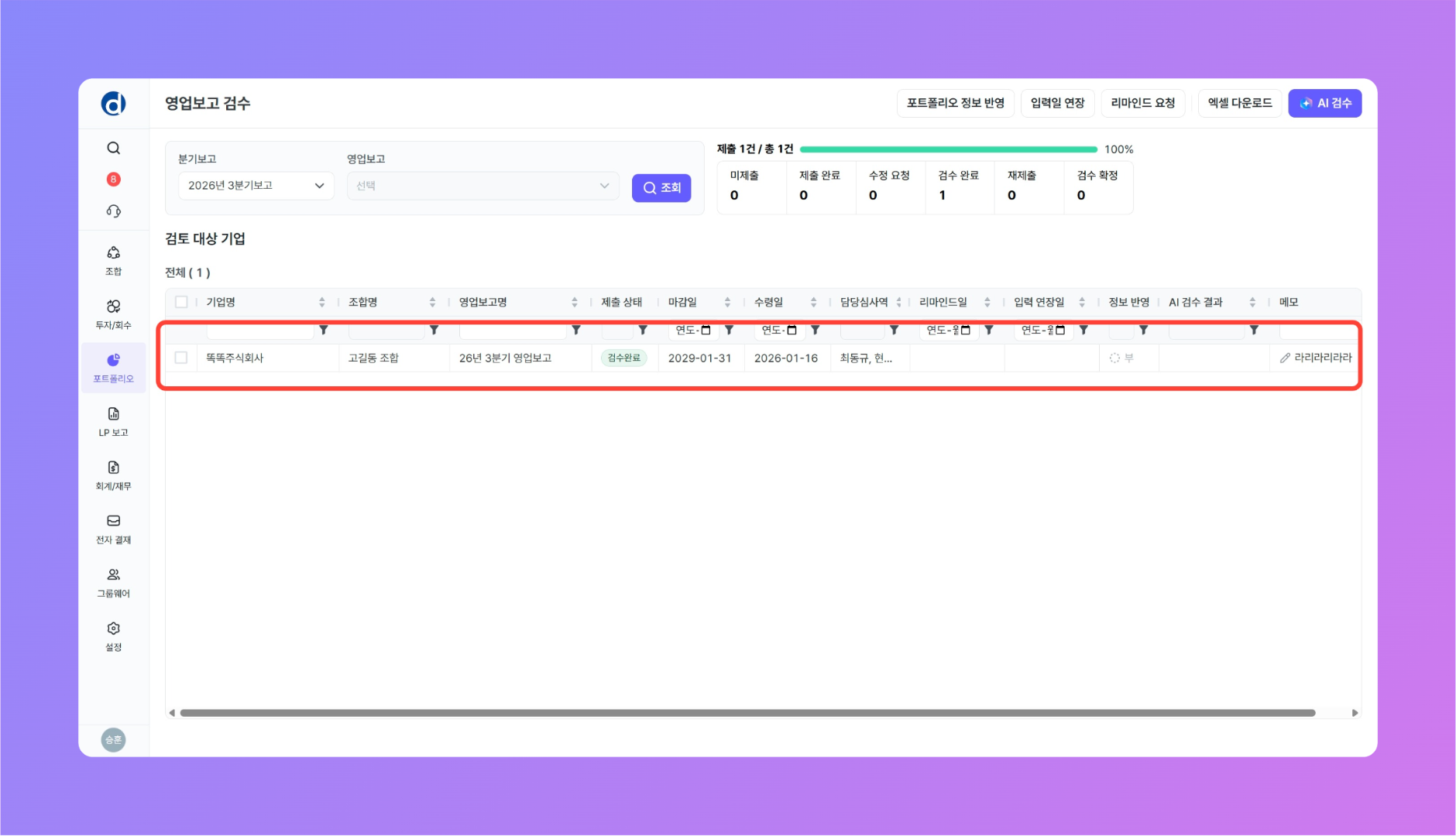Click the 검수완료 status badge
Image resolution: width=1456 pixels, height=836 pixels.
(624, 358)
